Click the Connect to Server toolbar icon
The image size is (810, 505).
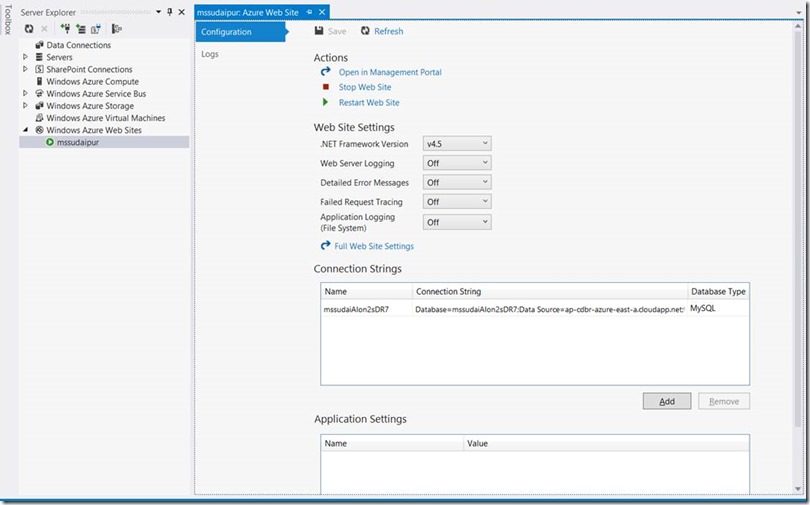pyautogui.click(x=81, y=29)
